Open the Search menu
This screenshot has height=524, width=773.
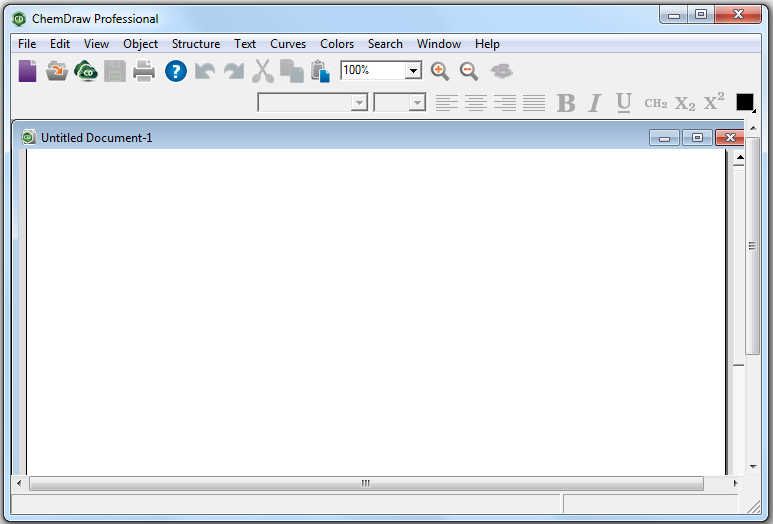point(385,44)
